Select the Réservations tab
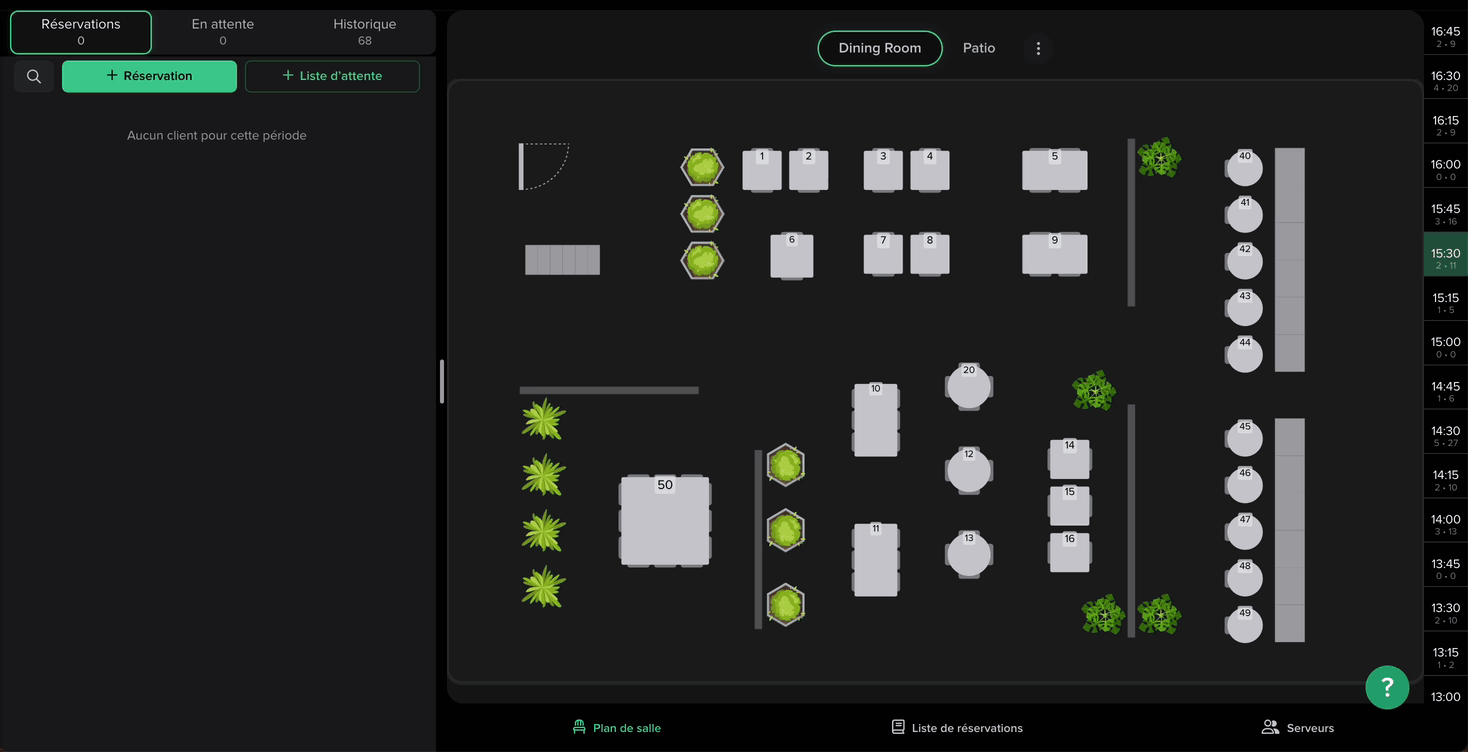The image size is (1468, 752). [x=81, y=32]
